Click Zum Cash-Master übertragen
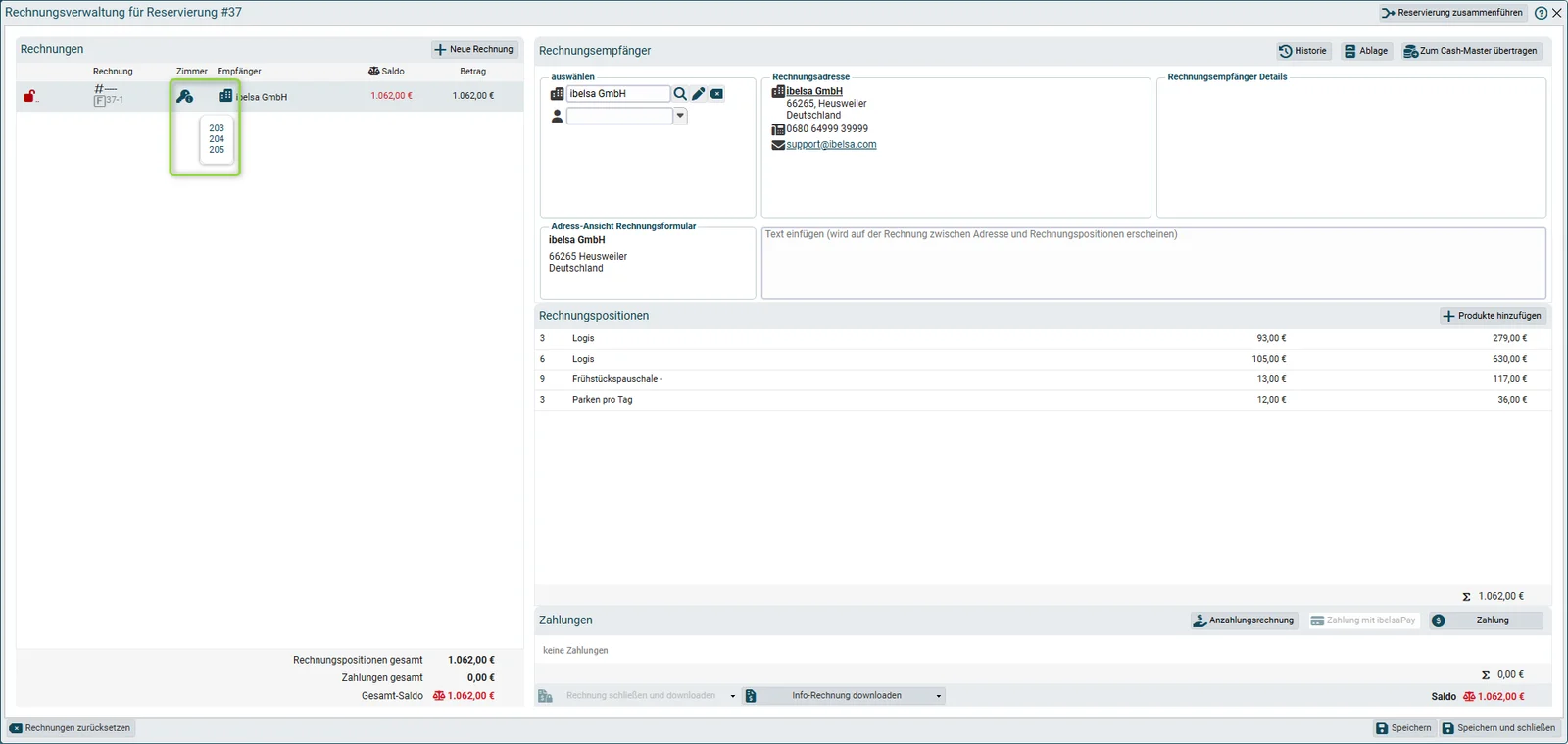Image resolution: width=1568 pixels, height=744 pixels. pyautogui.click(x=1471, y=51)
